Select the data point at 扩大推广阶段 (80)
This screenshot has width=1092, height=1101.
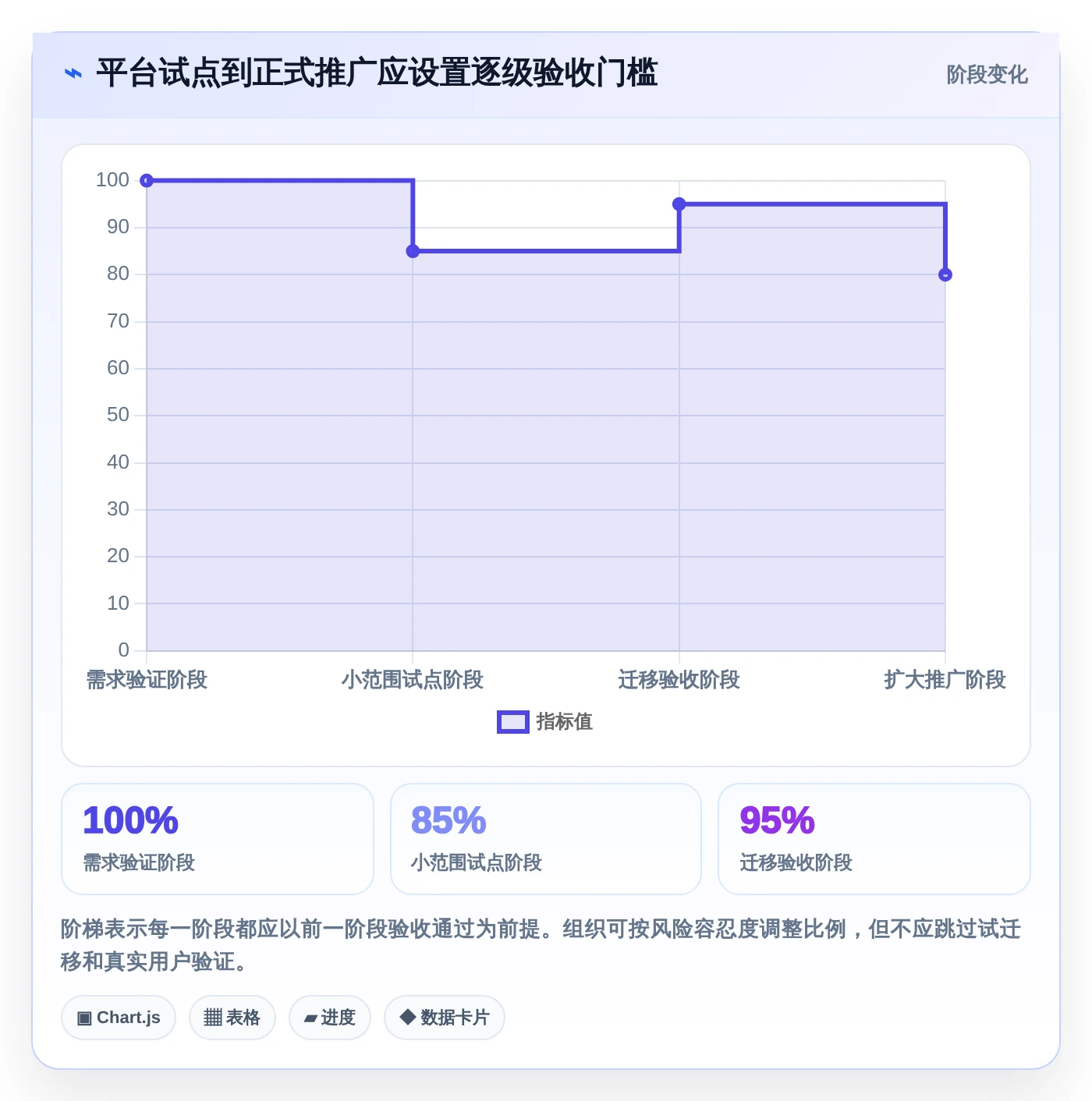(x=945, y=274)
